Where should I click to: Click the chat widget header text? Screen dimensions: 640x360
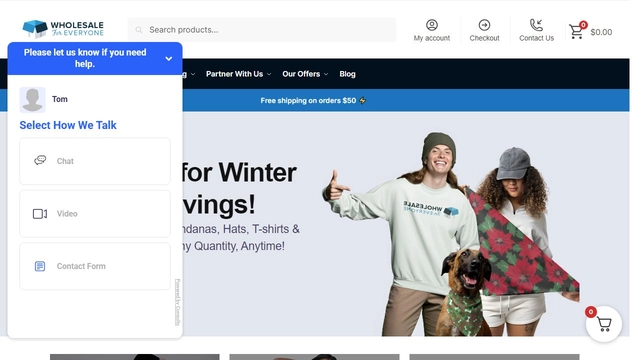click(85, 58)
